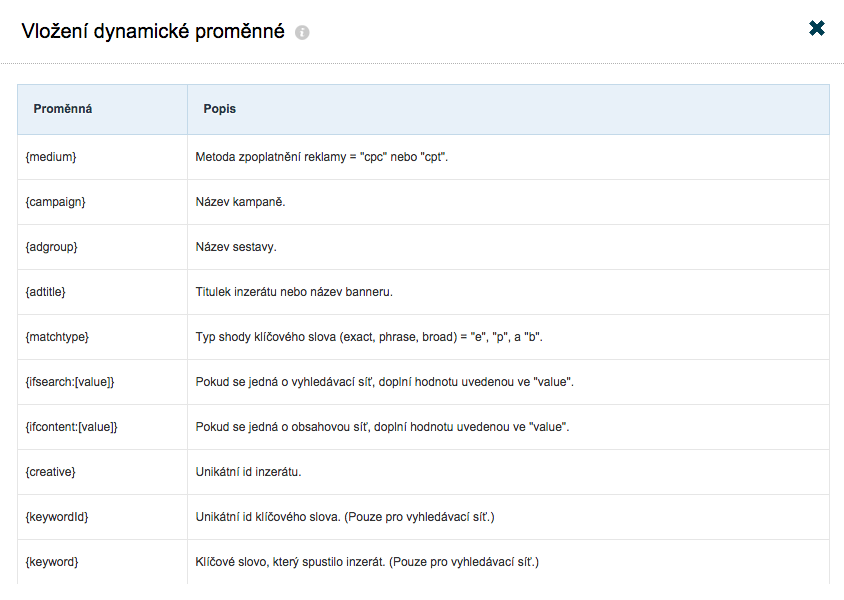This screenshot has height=600, width=844.
Task: Select the {matchtype} variable
Action: [x=57, y=337]
